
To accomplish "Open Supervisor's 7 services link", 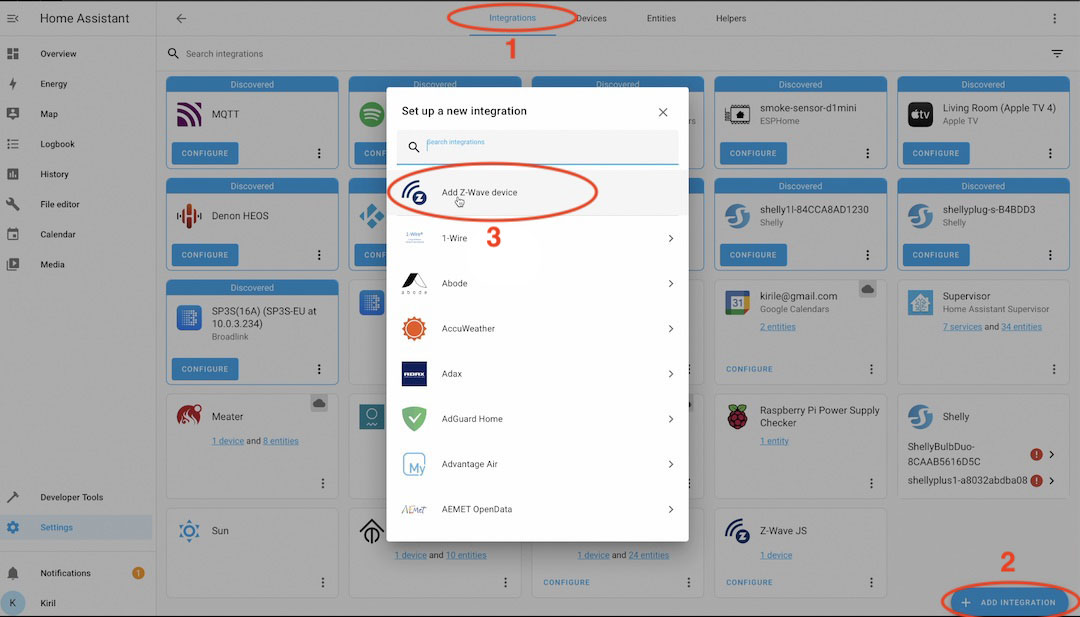I will [x=962, y=327].
